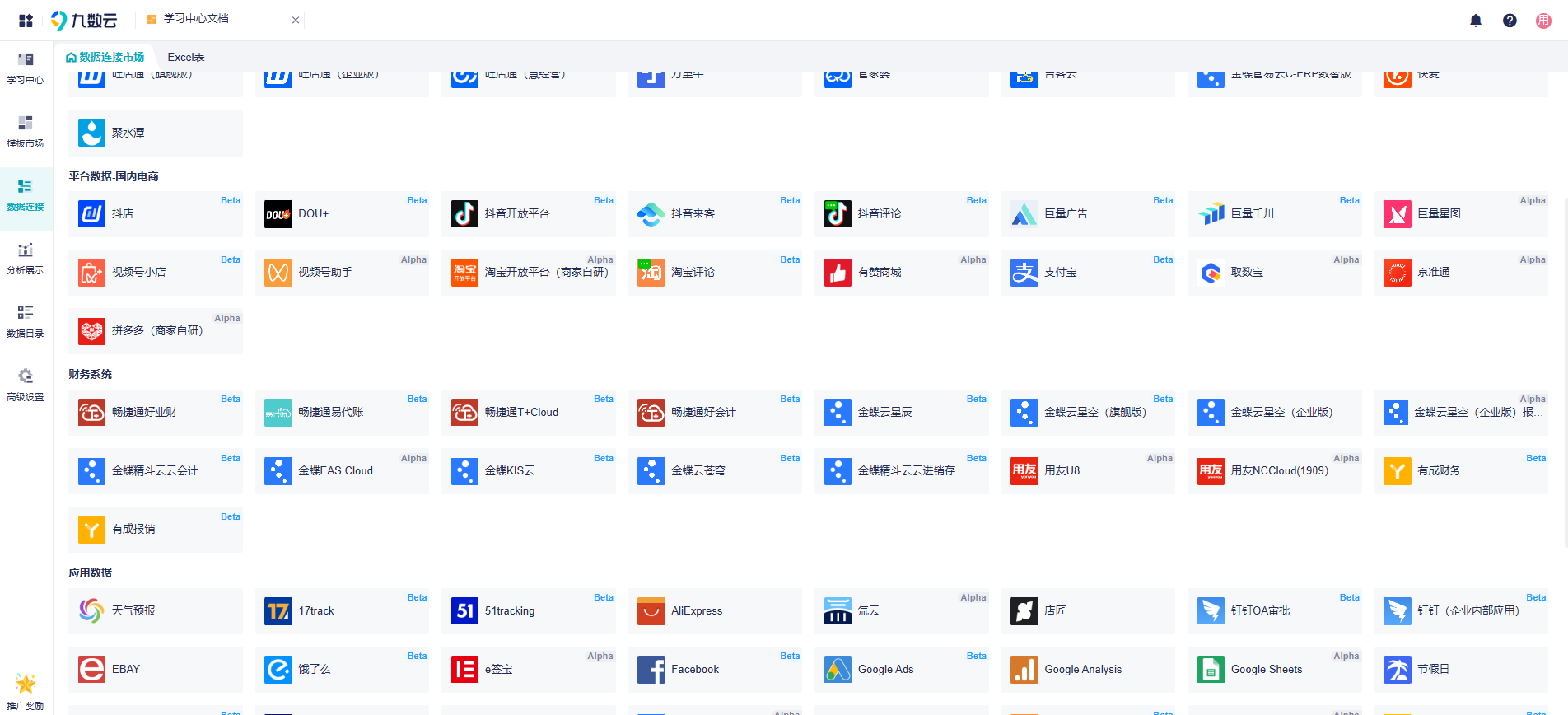Open 拼多多(商家自研) connector card
1568x715 pixels.
[156, 331]
